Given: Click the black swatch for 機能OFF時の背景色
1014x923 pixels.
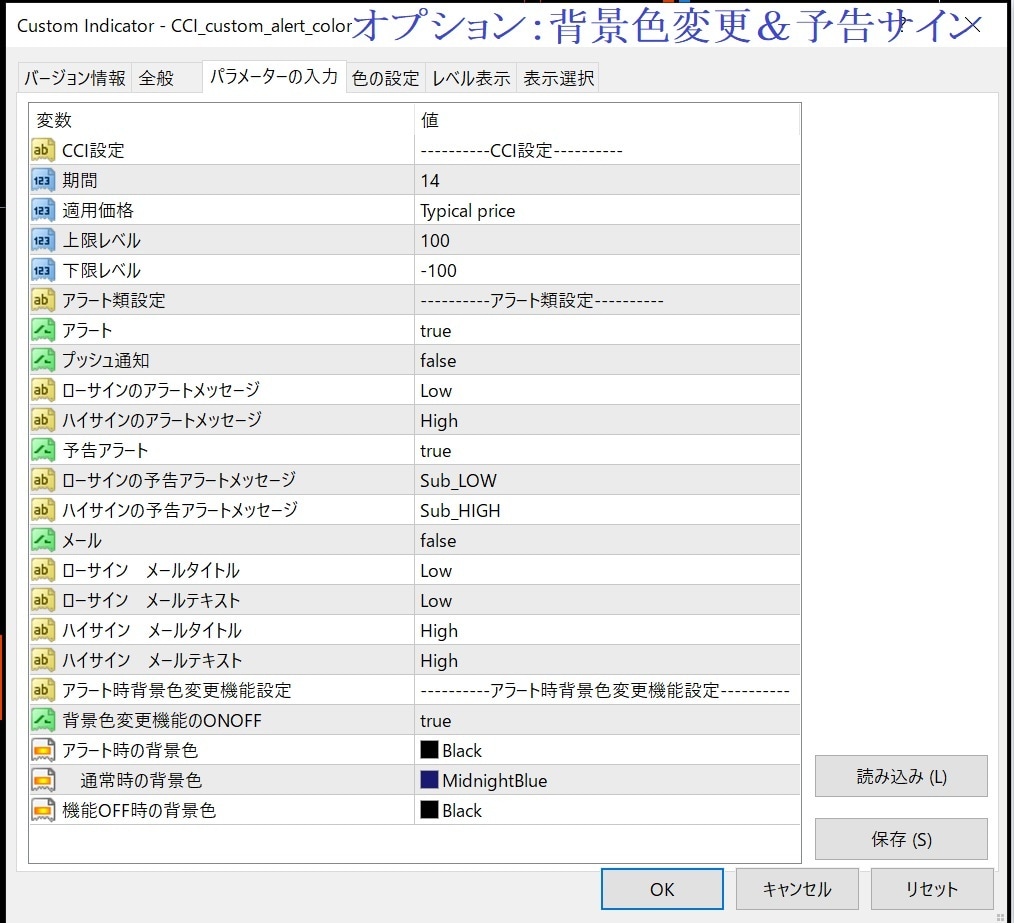Looking at the screenshot, I should click(x=429, y=810).
